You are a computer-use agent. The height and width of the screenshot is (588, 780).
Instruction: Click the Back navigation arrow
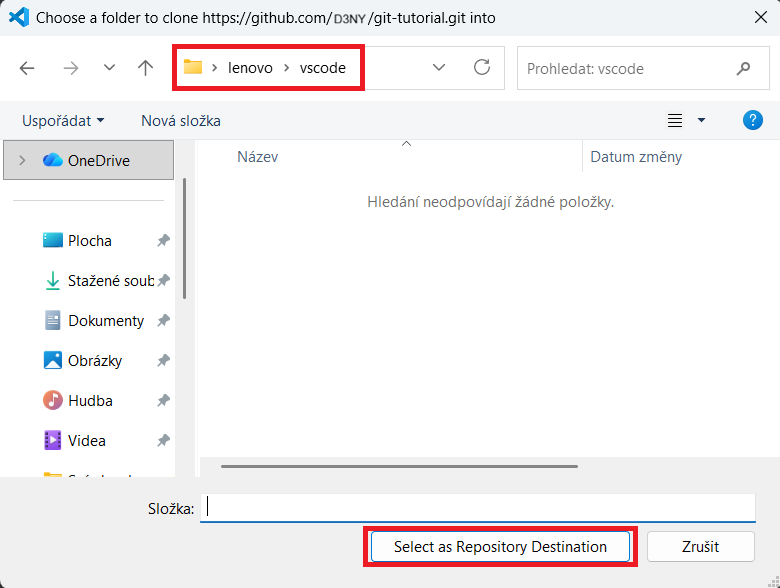(x=27, y=68)
